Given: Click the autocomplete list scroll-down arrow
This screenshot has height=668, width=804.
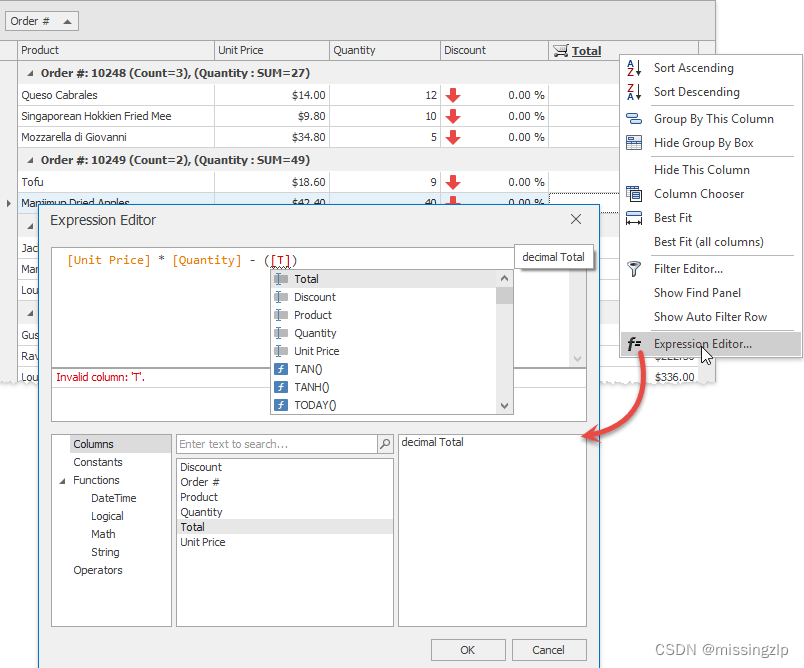Looking at the screenshot, I should 505,406.
